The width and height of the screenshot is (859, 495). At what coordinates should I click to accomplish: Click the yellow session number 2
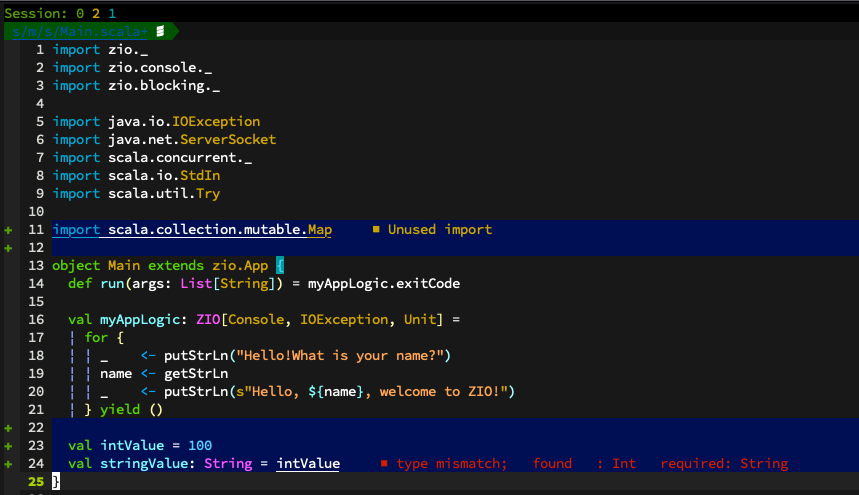[x=96, y=13]
